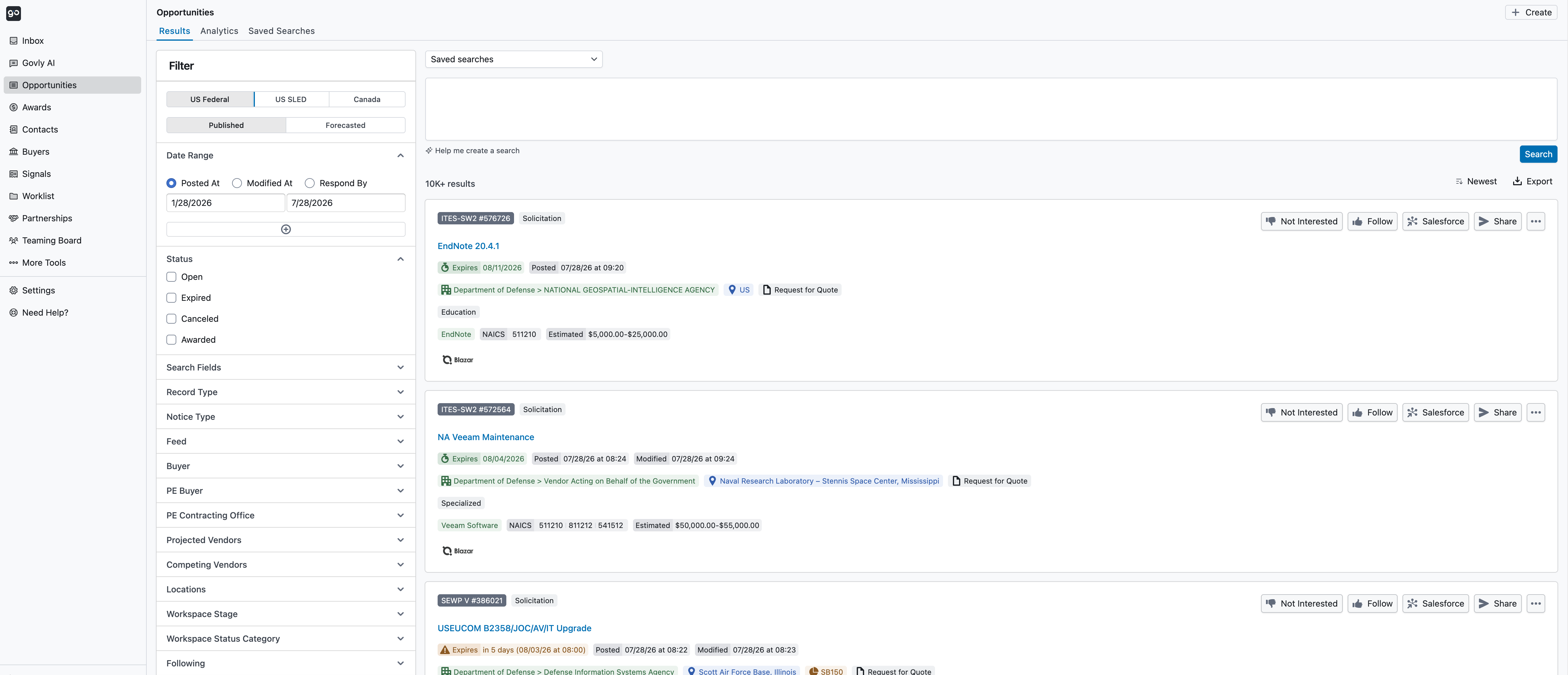Select the Modified At radio button
The height and width of the screenshot is (675, 1568).
[x=237, y=183]
